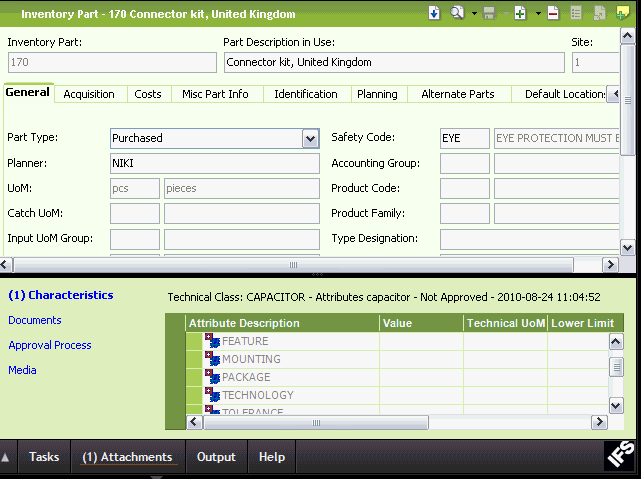Select the MOUNTING attribute text
This screenshot has height=479, width=641.
251,359
